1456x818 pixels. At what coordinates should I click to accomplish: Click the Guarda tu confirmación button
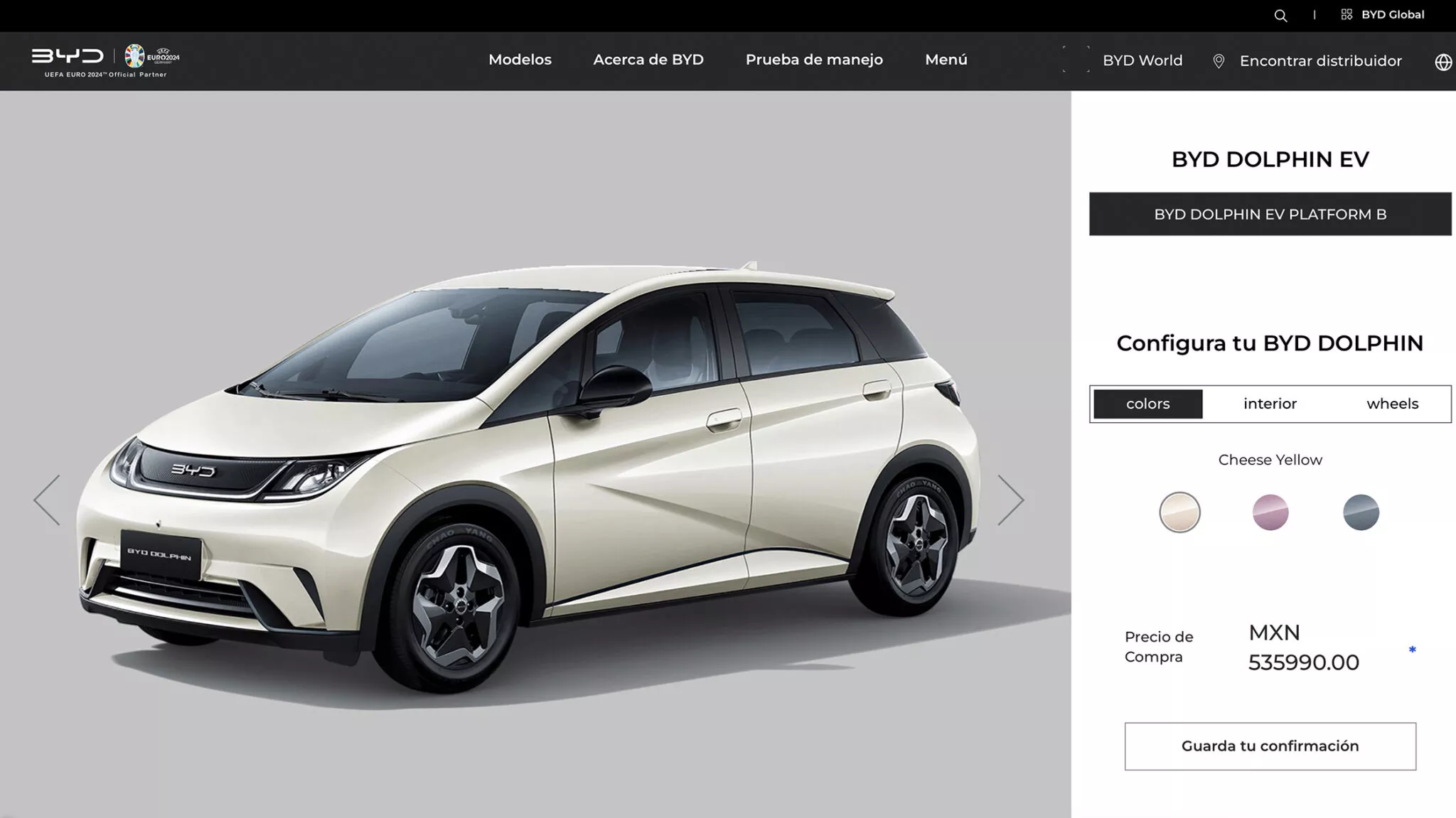pyautogui.click(x=1270, y=746)
